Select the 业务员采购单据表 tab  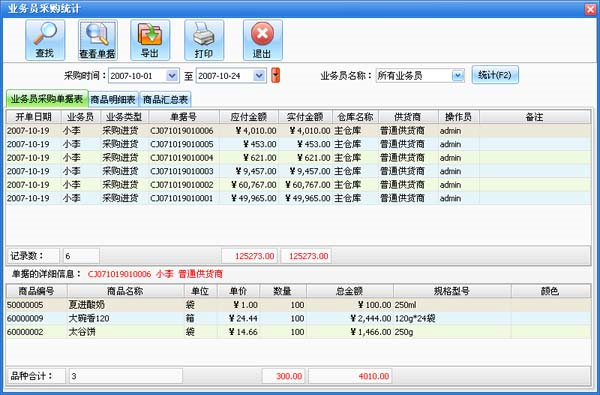tap(47, 99)
